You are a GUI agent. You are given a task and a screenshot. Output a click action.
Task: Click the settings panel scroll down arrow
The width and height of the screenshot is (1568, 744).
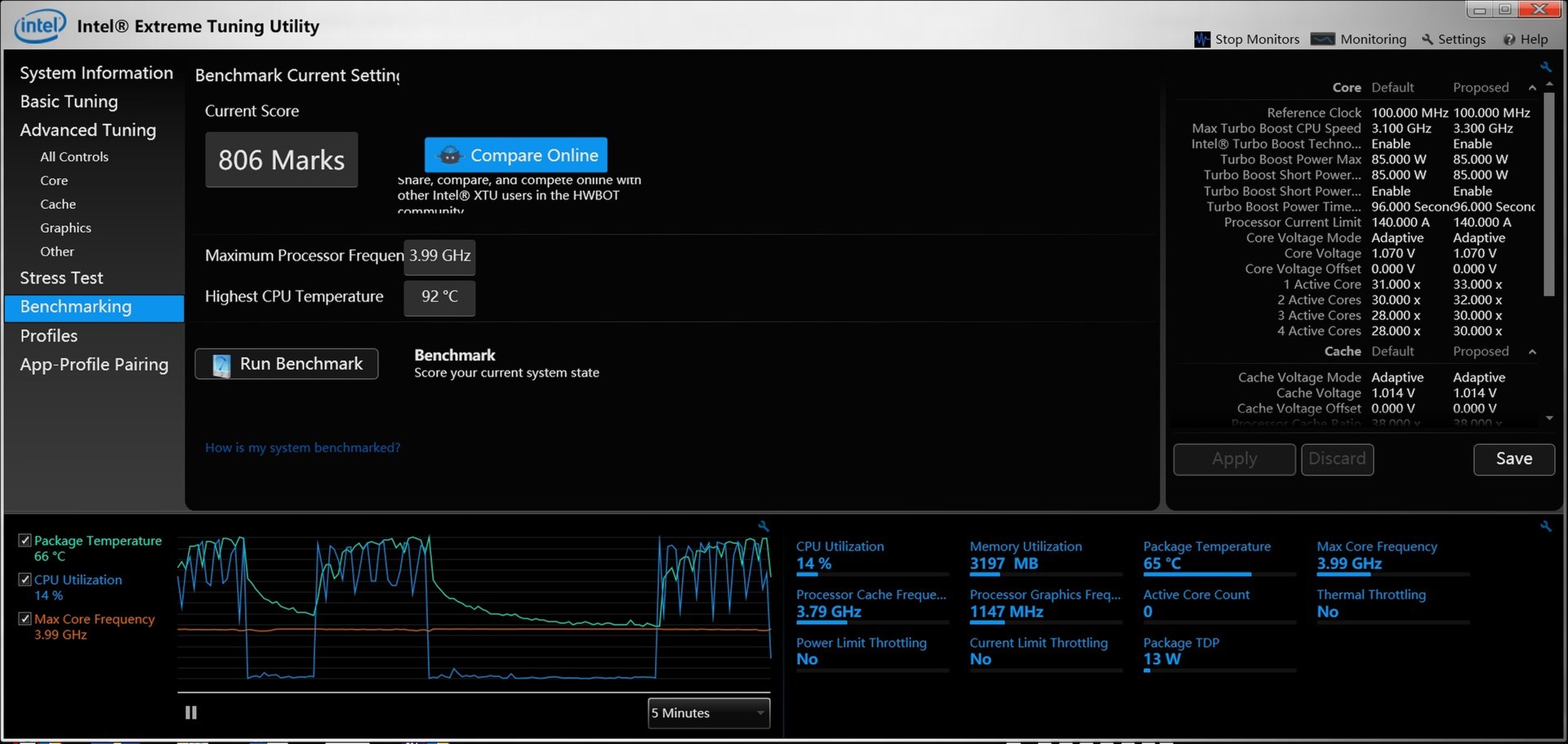click(1549, 418)
